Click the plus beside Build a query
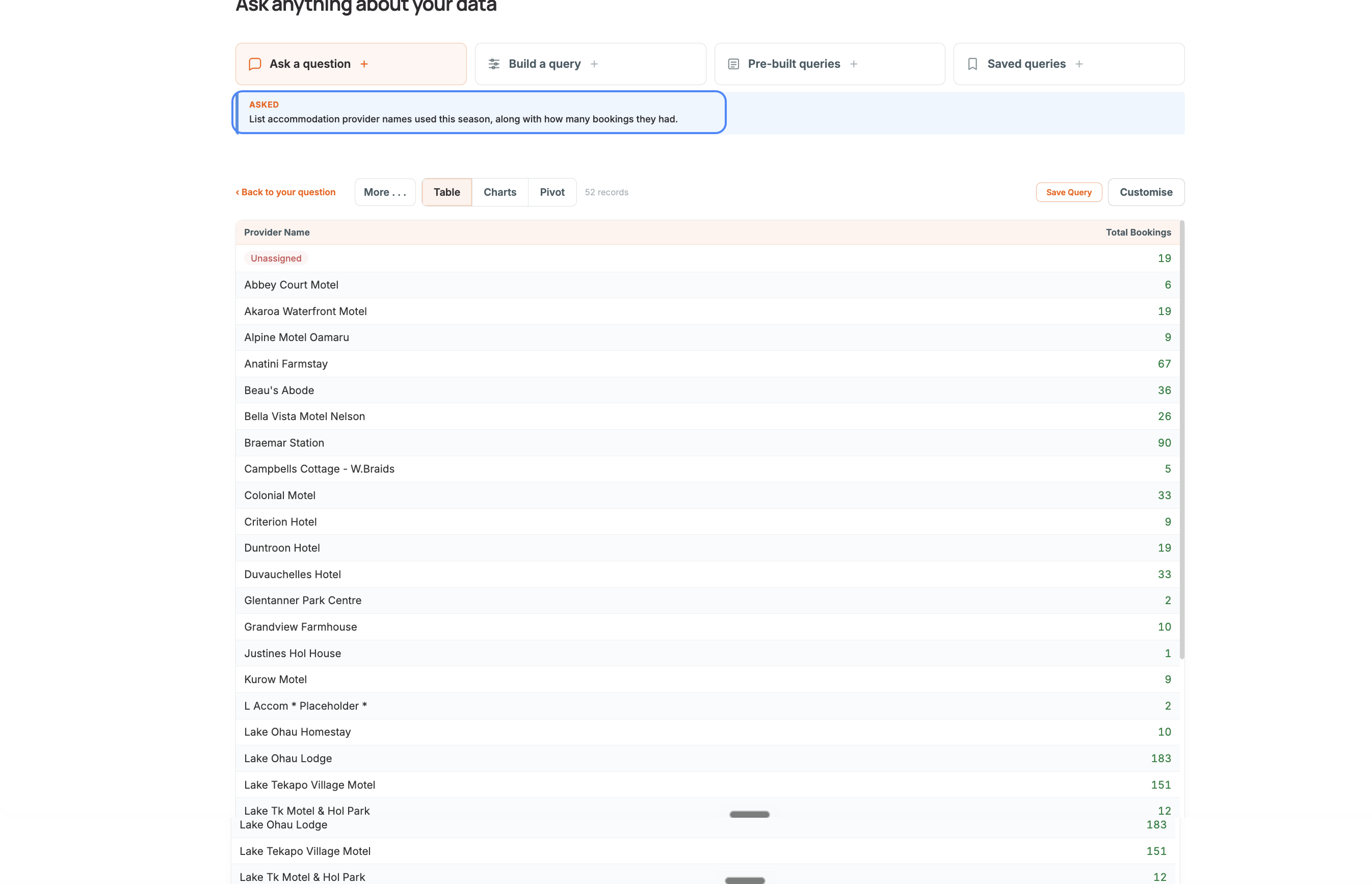Screen dimensions: 1372x884 point(594,64)
